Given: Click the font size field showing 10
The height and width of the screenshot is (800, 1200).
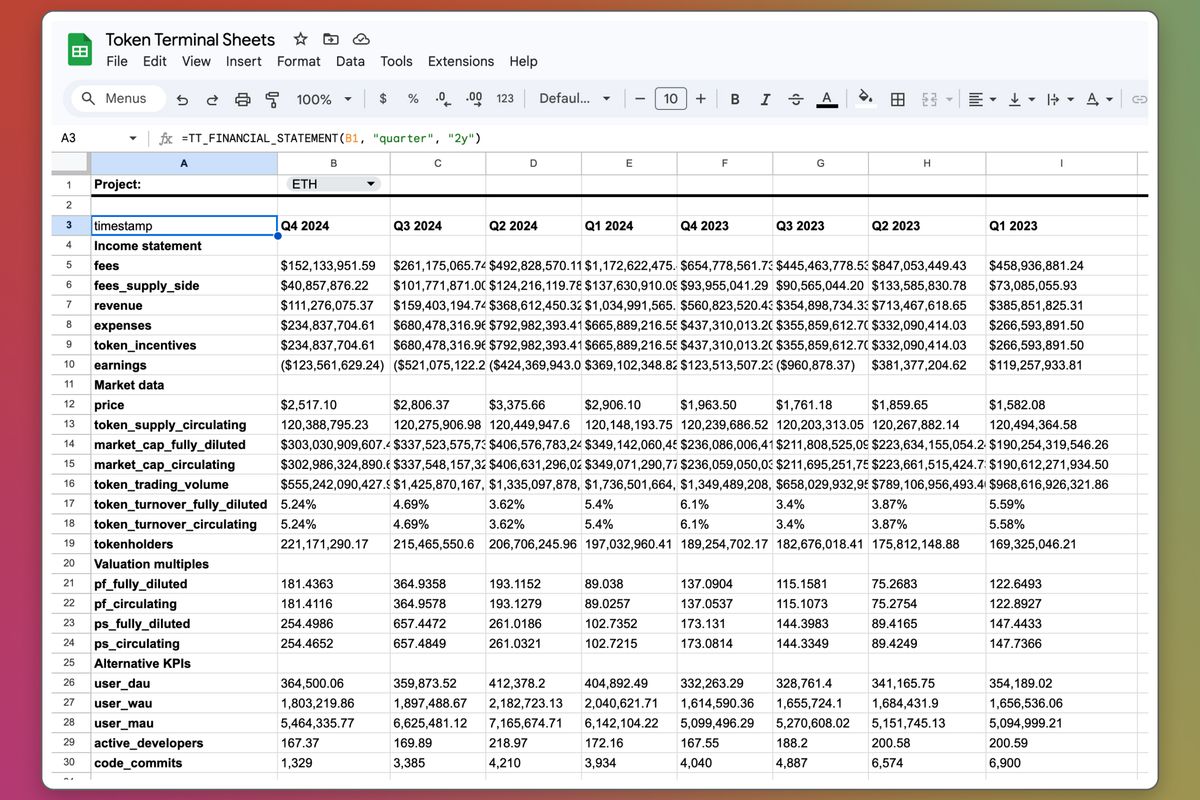Looking at the screenshot, I should pos(670,98).
